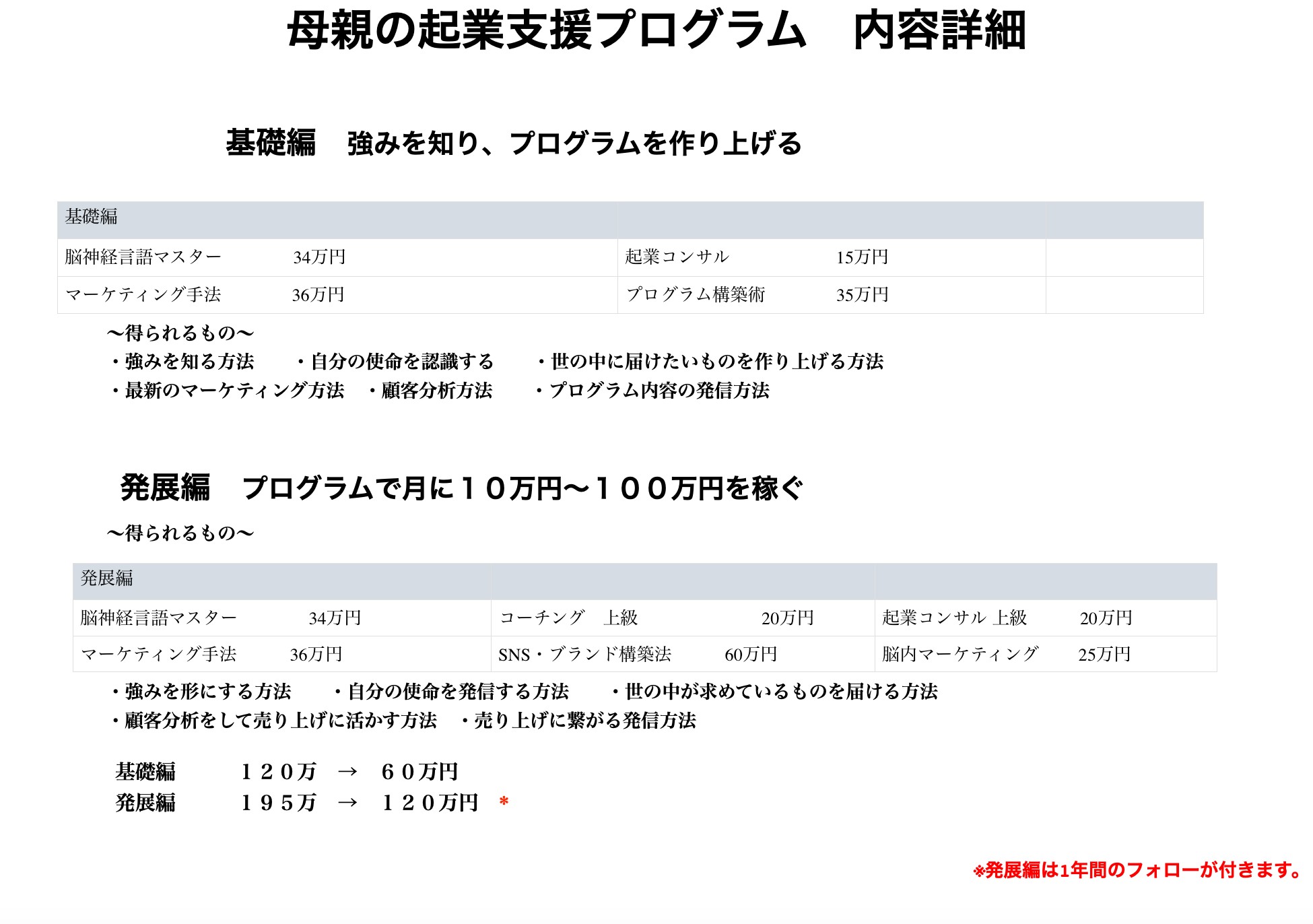
Task: Click 脳神経言語マスター in the 発展編 table
Action: point(159,618)
